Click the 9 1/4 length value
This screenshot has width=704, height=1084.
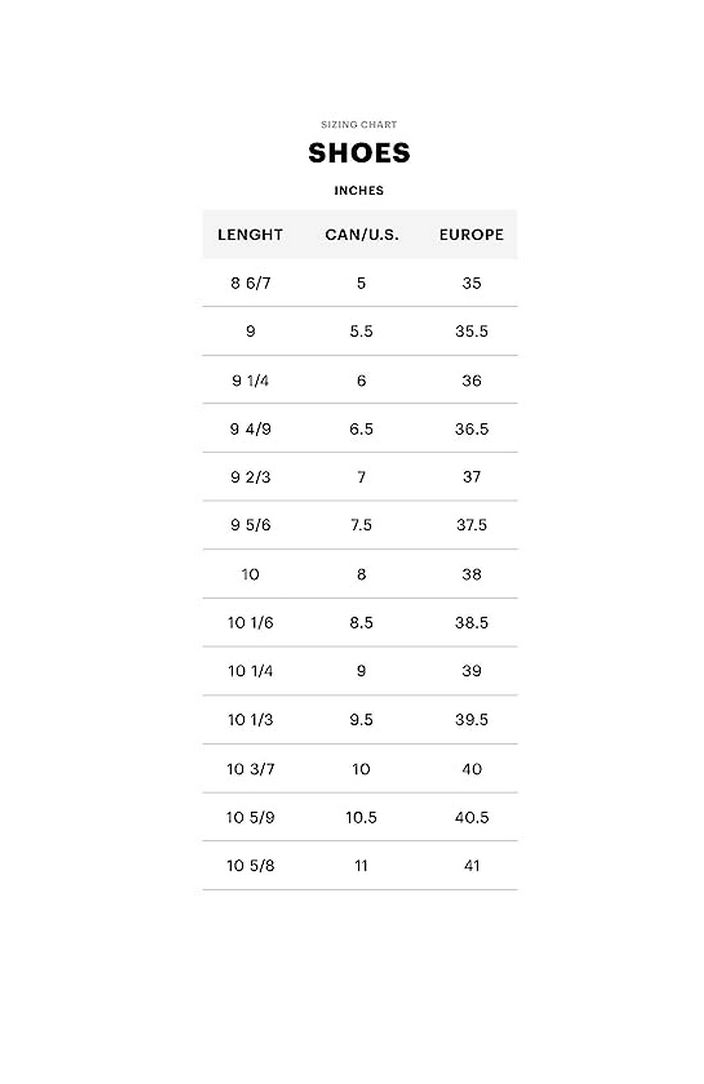pos(250,380)
